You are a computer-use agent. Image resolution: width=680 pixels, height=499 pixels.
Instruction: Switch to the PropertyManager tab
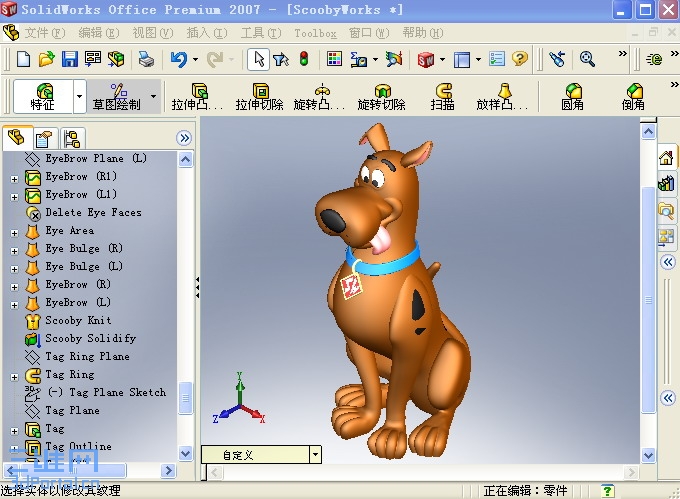pyautogui.click(x=44, y=139)
